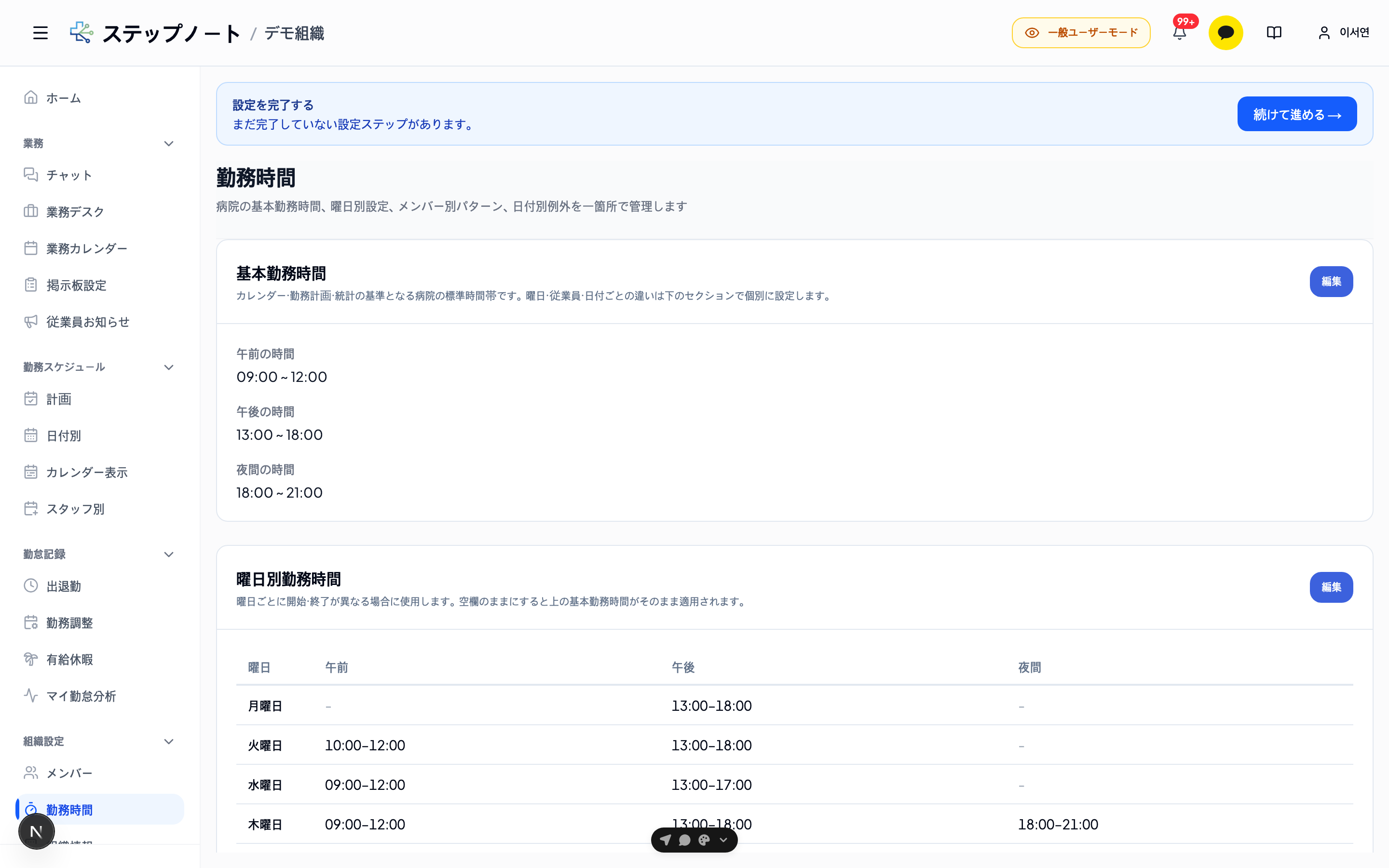The width and height of the screenshot is (1389, 868).
Task: Click the 水曜日 row label
Action: (265, 786)
